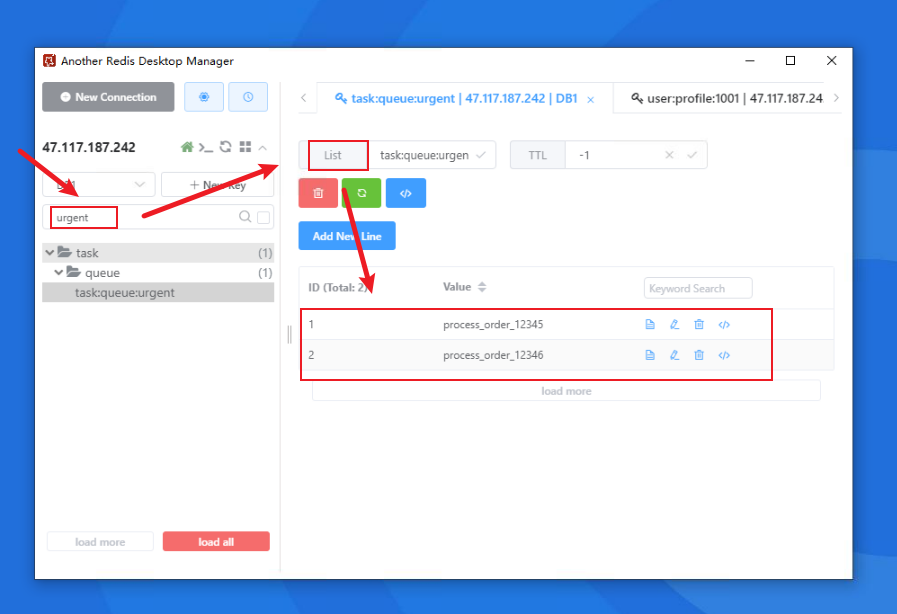Clear the TTL with the X icon
This screenshot has width=897, height=614.
coord(669,155)
